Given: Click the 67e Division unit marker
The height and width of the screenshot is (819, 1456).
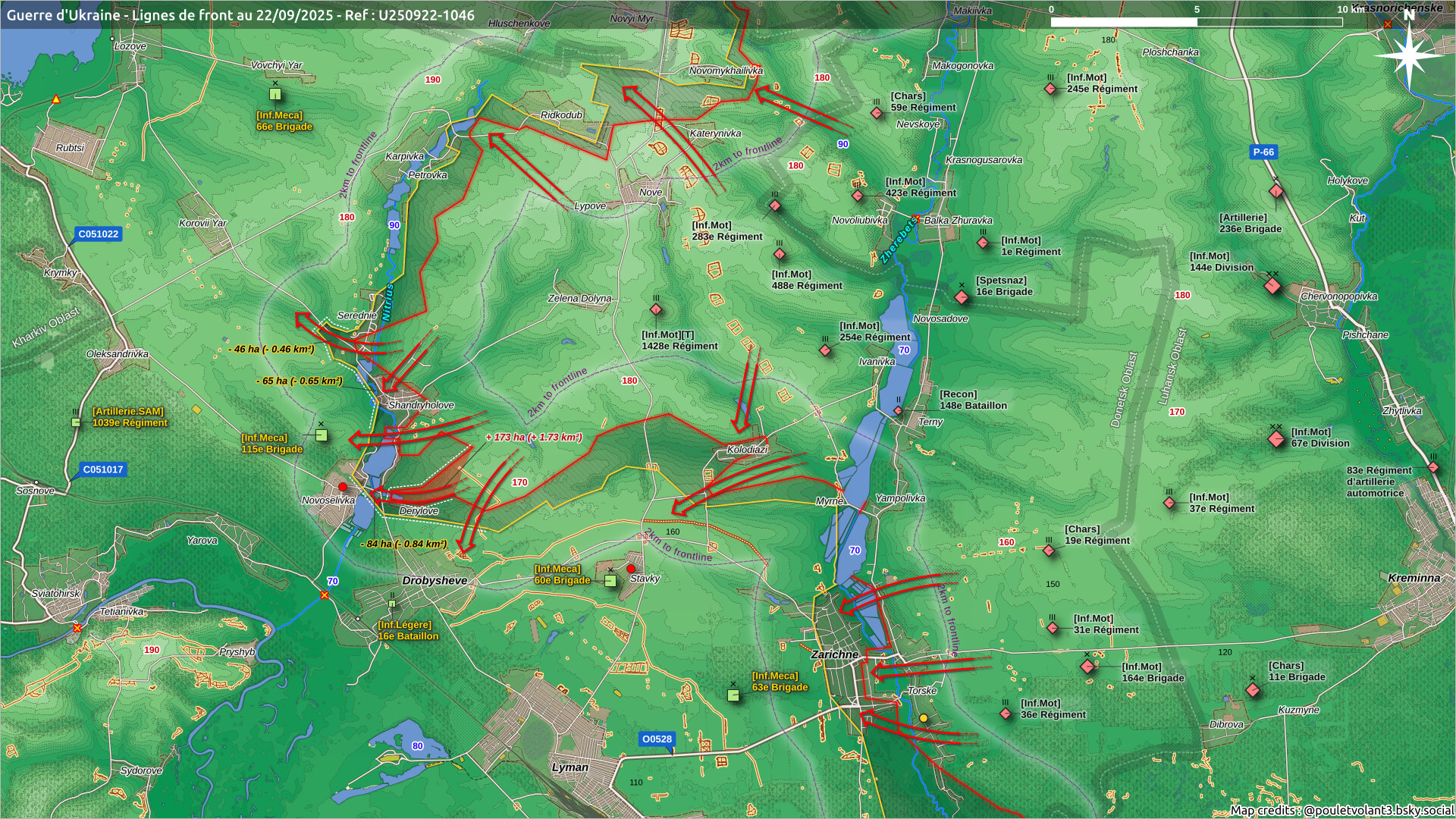Looking at the screenshot, I should click(1276, 438).
